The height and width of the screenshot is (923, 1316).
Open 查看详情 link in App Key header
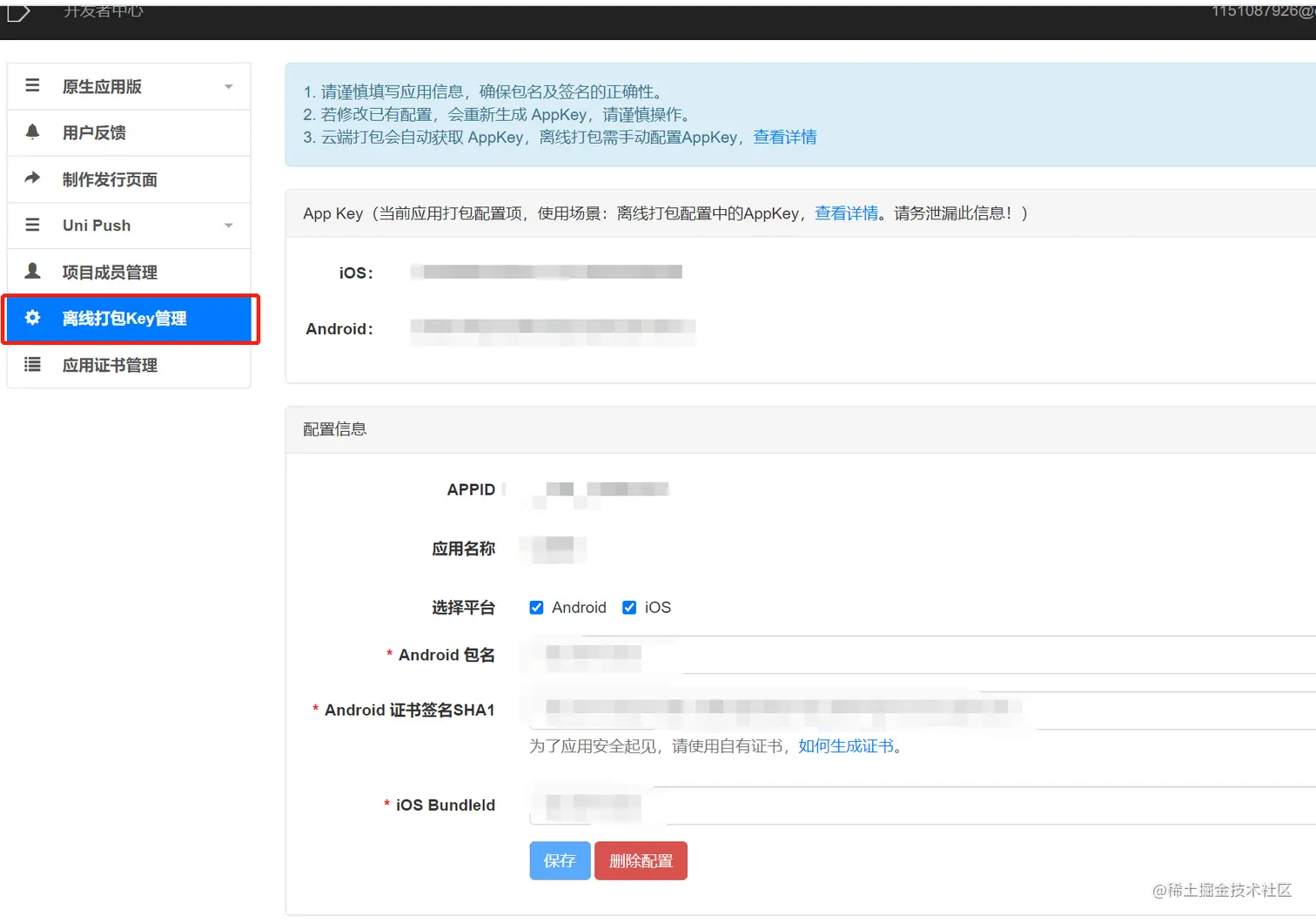pos(846,213)
